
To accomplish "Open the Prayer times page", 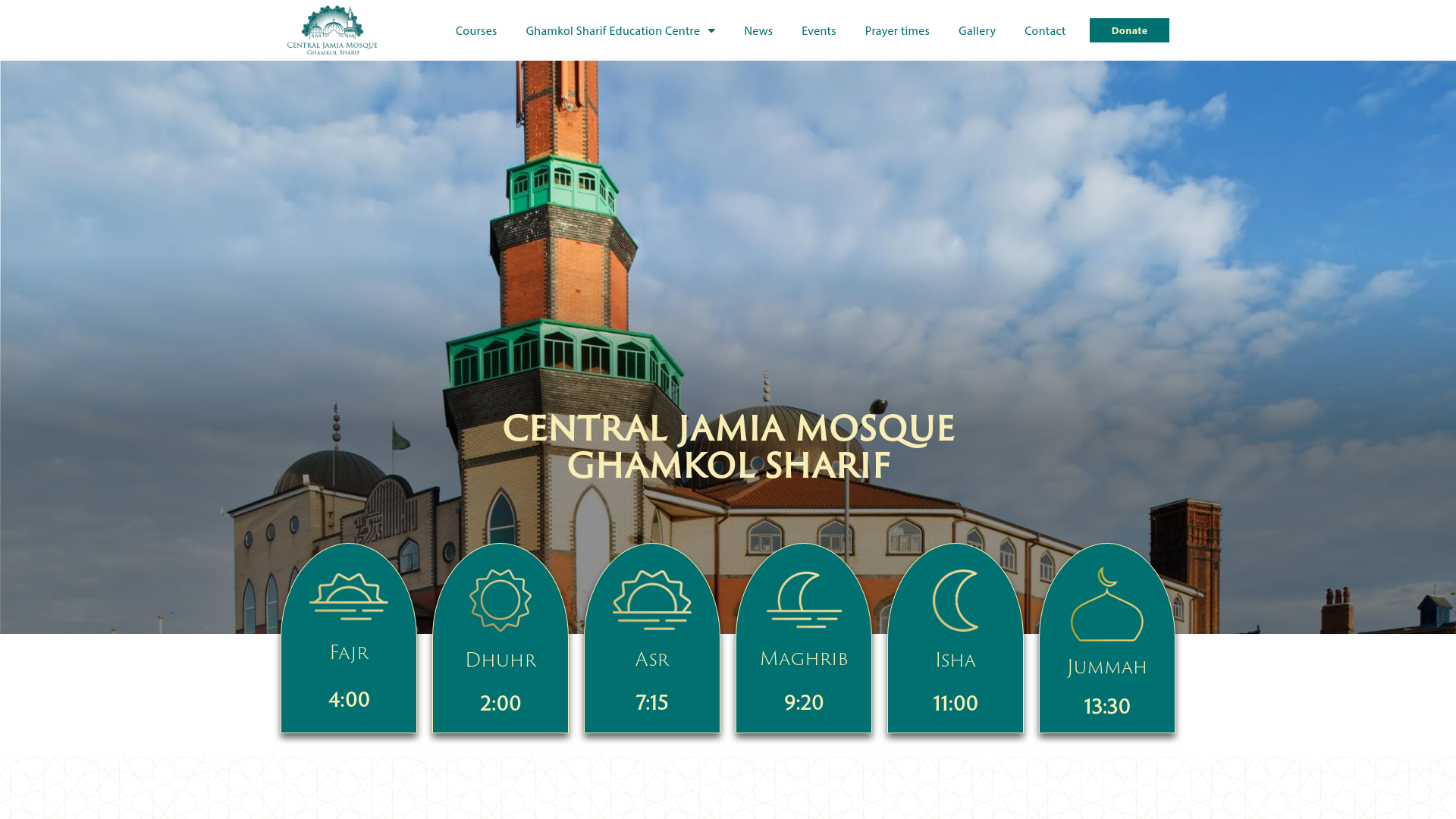I will [897, 30].
